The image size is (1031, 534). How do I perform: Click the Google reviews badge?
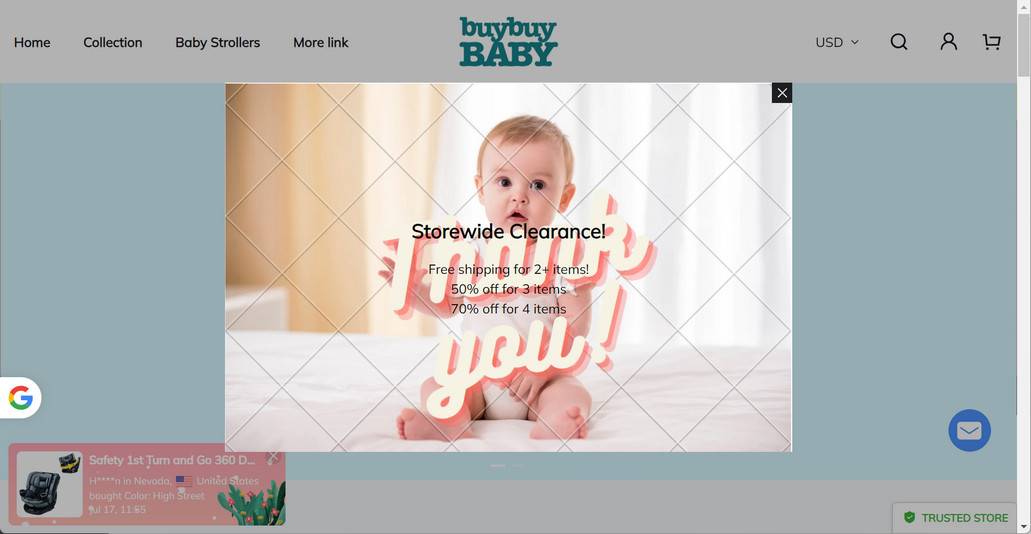coord(20,398)
